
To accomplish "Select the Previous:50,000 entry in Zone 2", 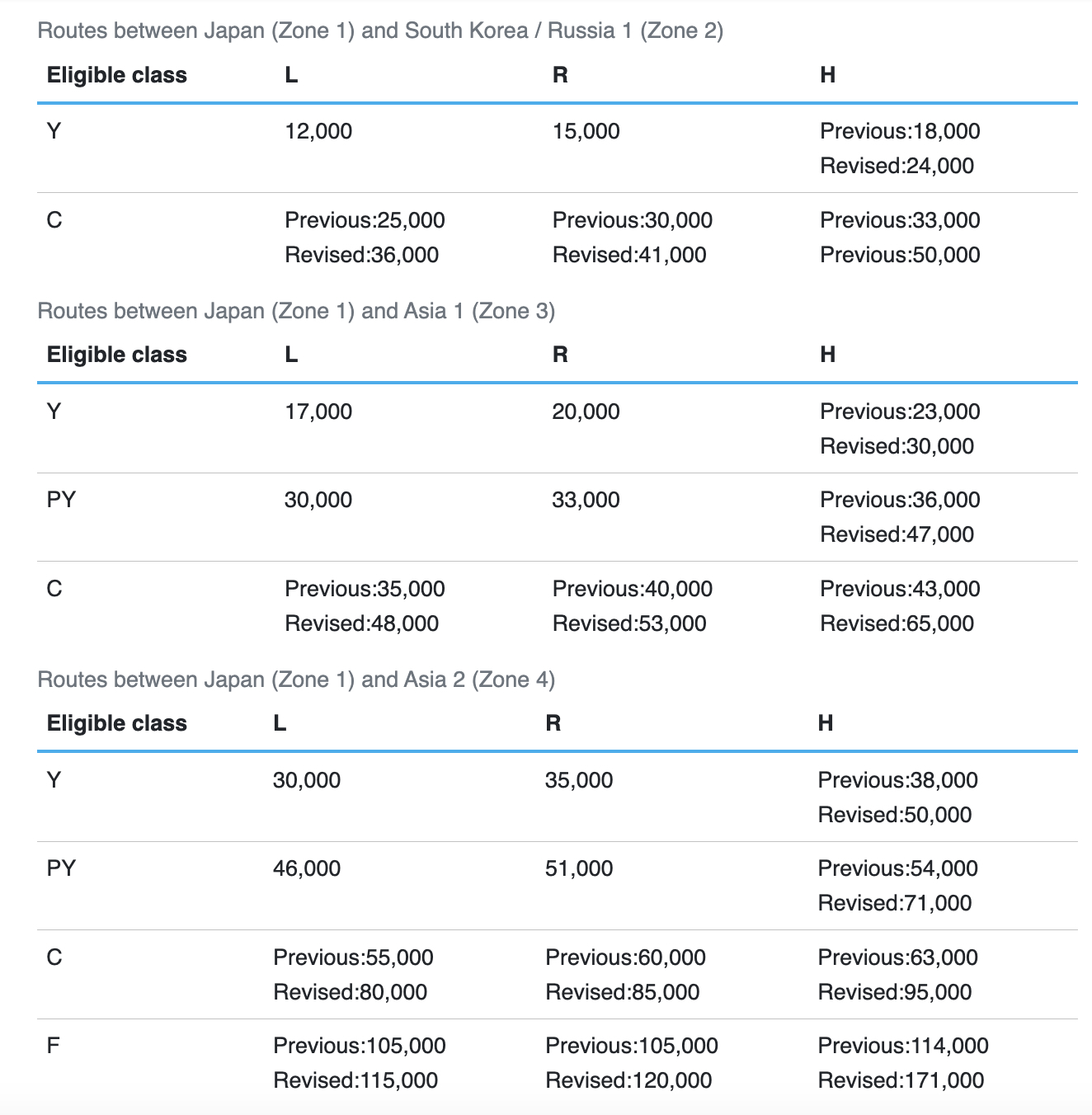I will [900, 255].
